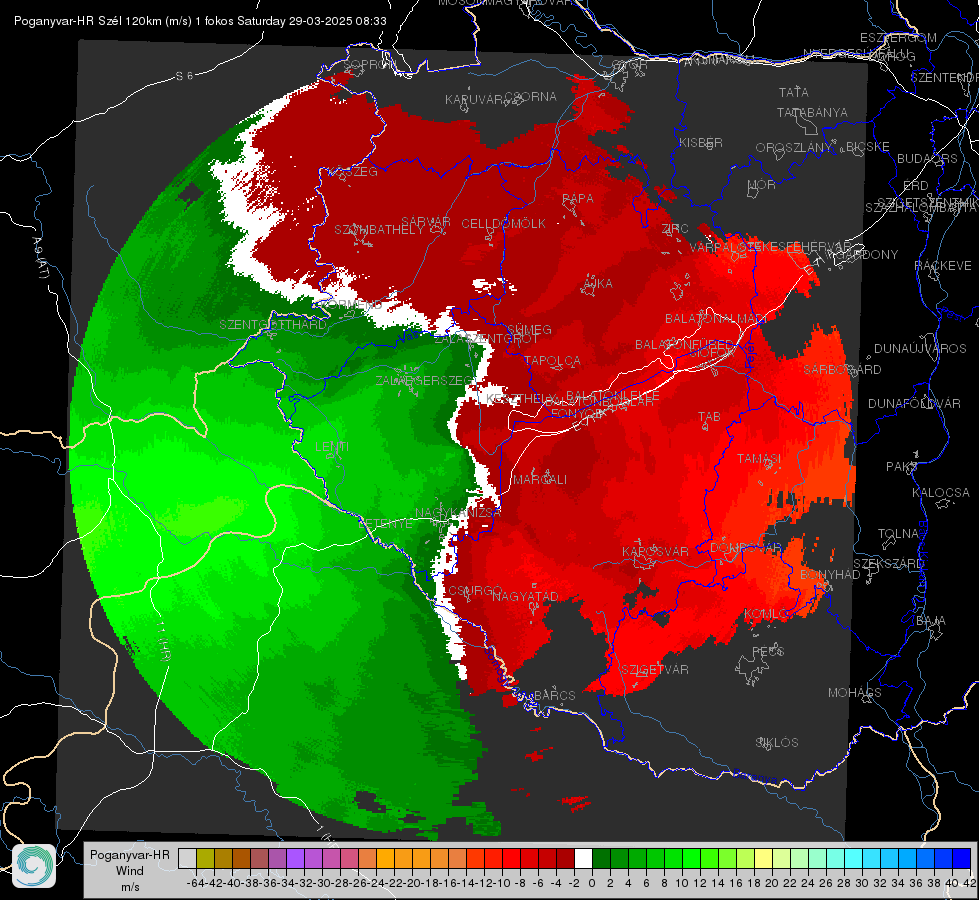The height and width of the screenshot is (900, 979).
Task: Click the dark green swatch between 0 and 2
Action: coord(601,859)
